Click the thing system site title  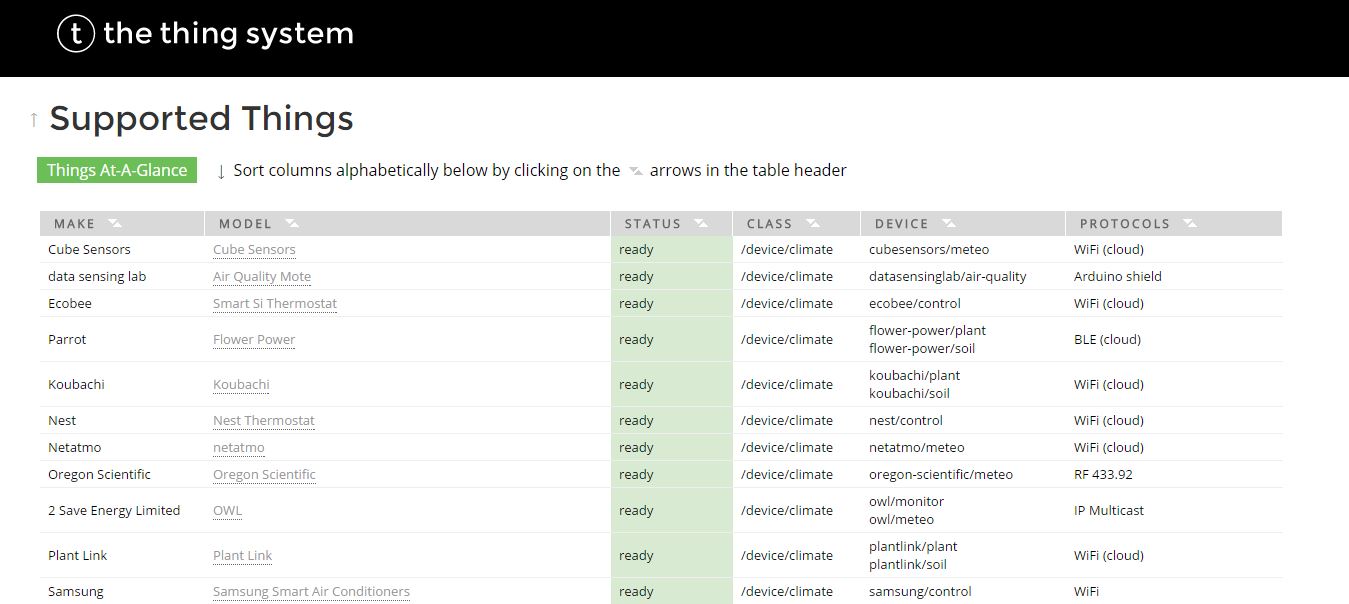(x=228, y=34)
